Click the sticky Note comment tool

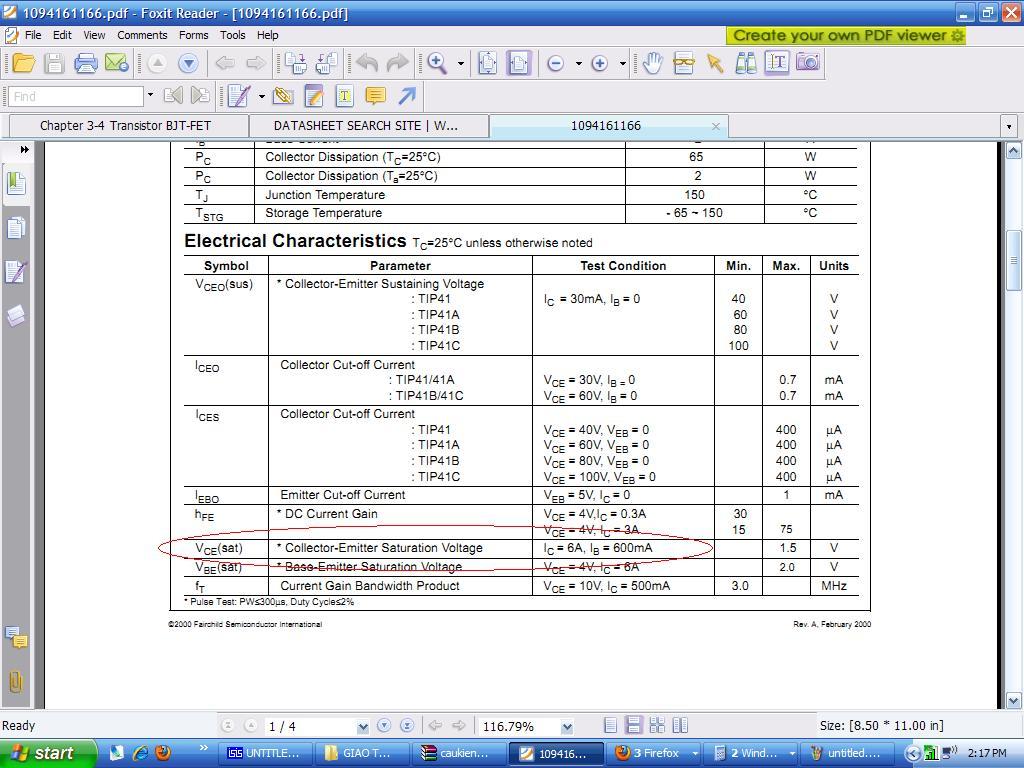point(375,96)
